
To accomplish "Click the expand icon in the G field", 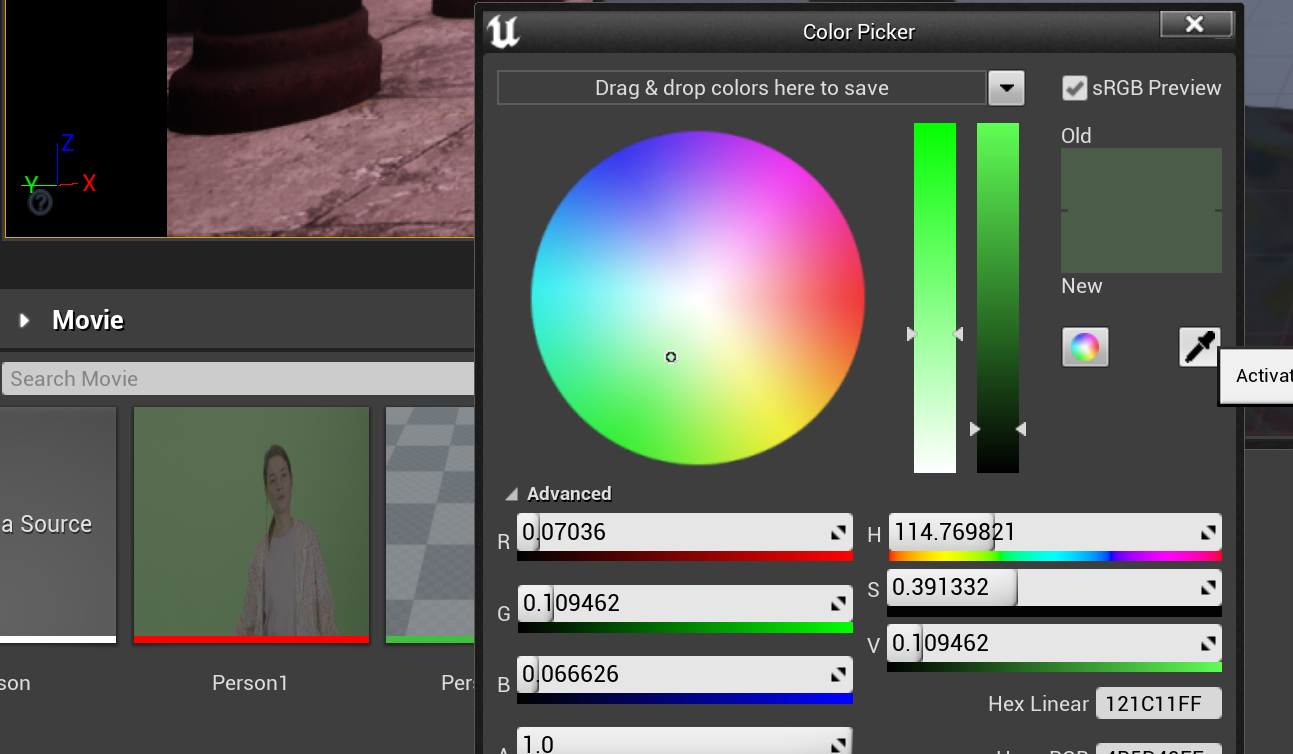I will 839,604.
